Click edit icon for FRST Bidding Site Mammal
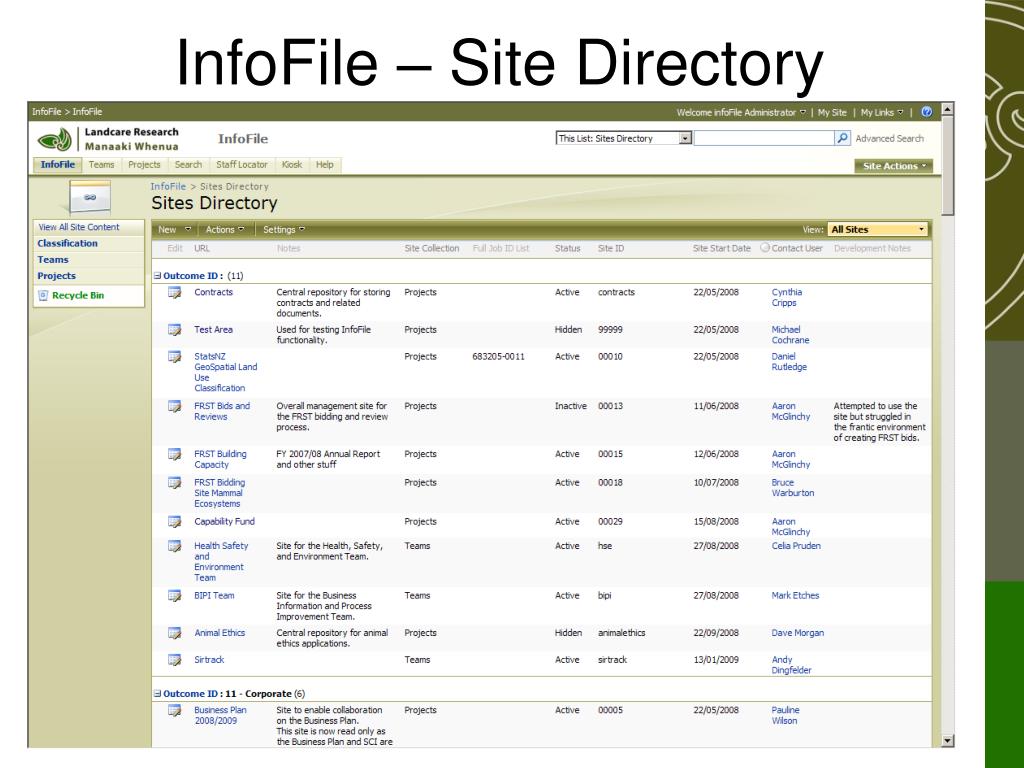Viewport: 1024px width, 768px height. click(174, 483)
